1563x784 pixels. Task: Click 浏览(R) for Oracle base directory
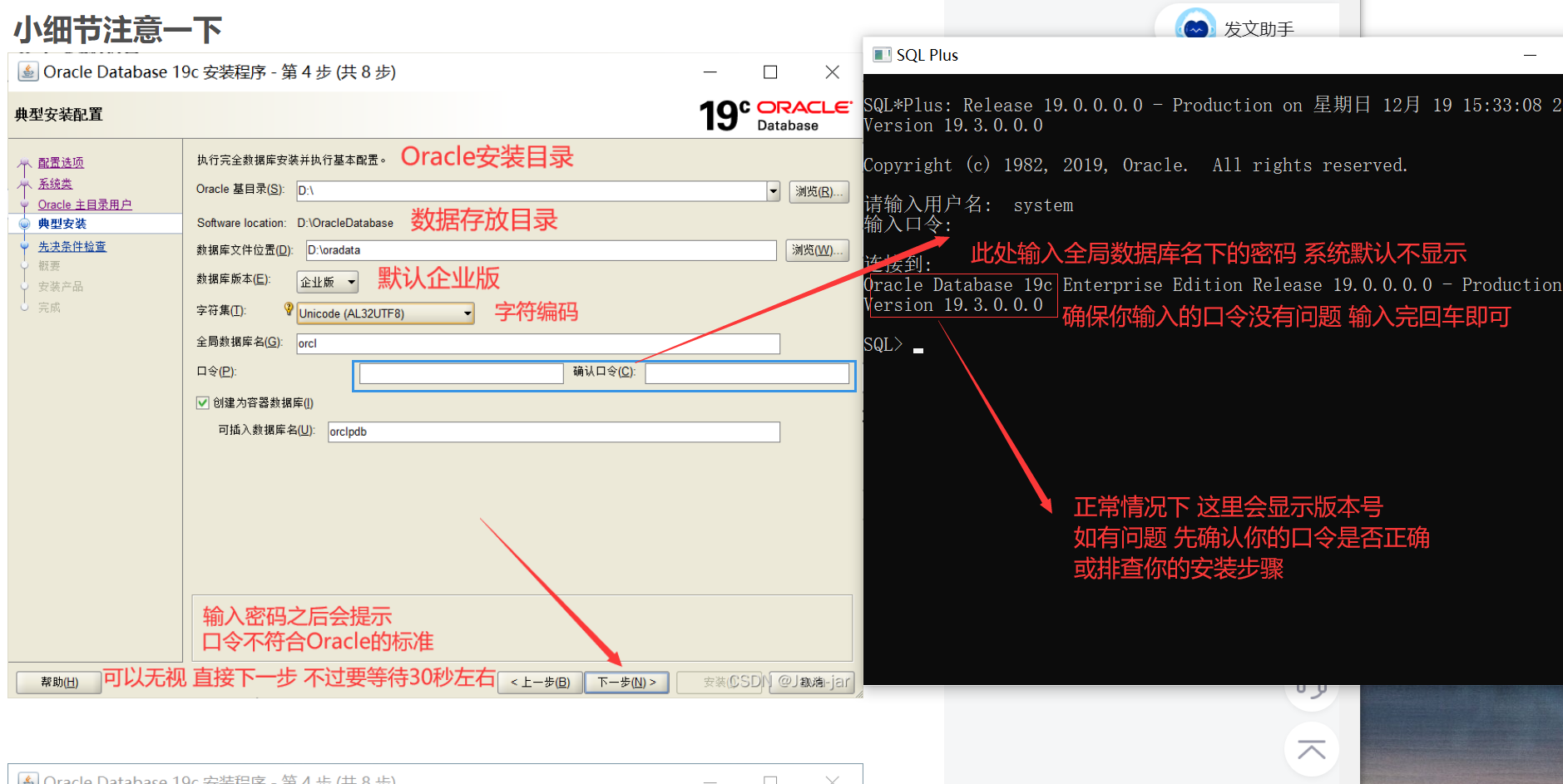(819, 190)
